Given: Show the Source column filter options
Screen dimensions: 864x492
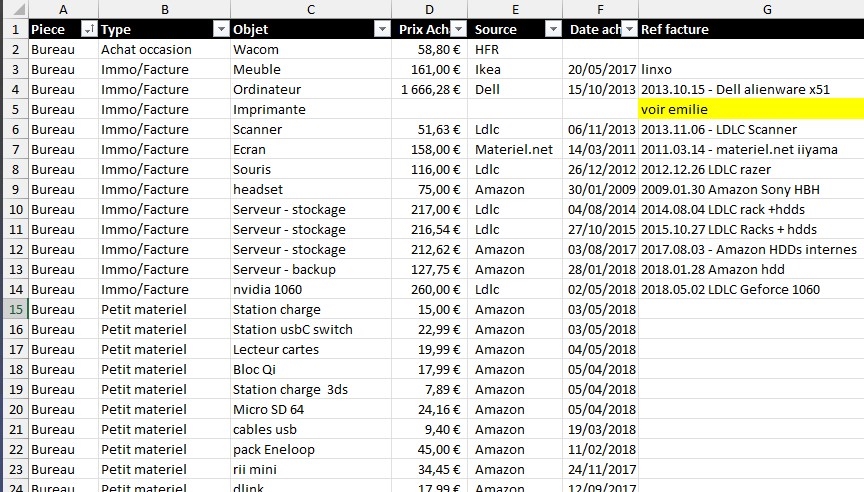Looking at the screenshot, I should 552,29.
